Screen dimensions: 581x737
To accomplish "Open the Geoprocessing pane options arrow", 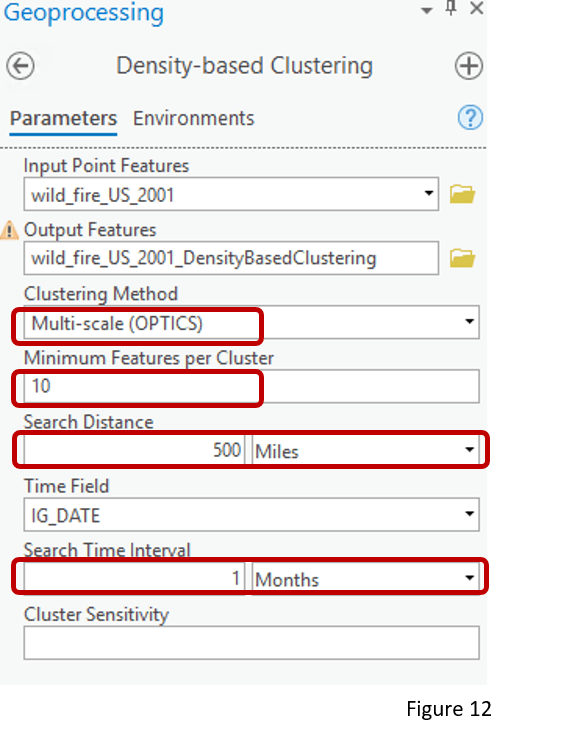I will pyautogui.click(x=426, y=10).
